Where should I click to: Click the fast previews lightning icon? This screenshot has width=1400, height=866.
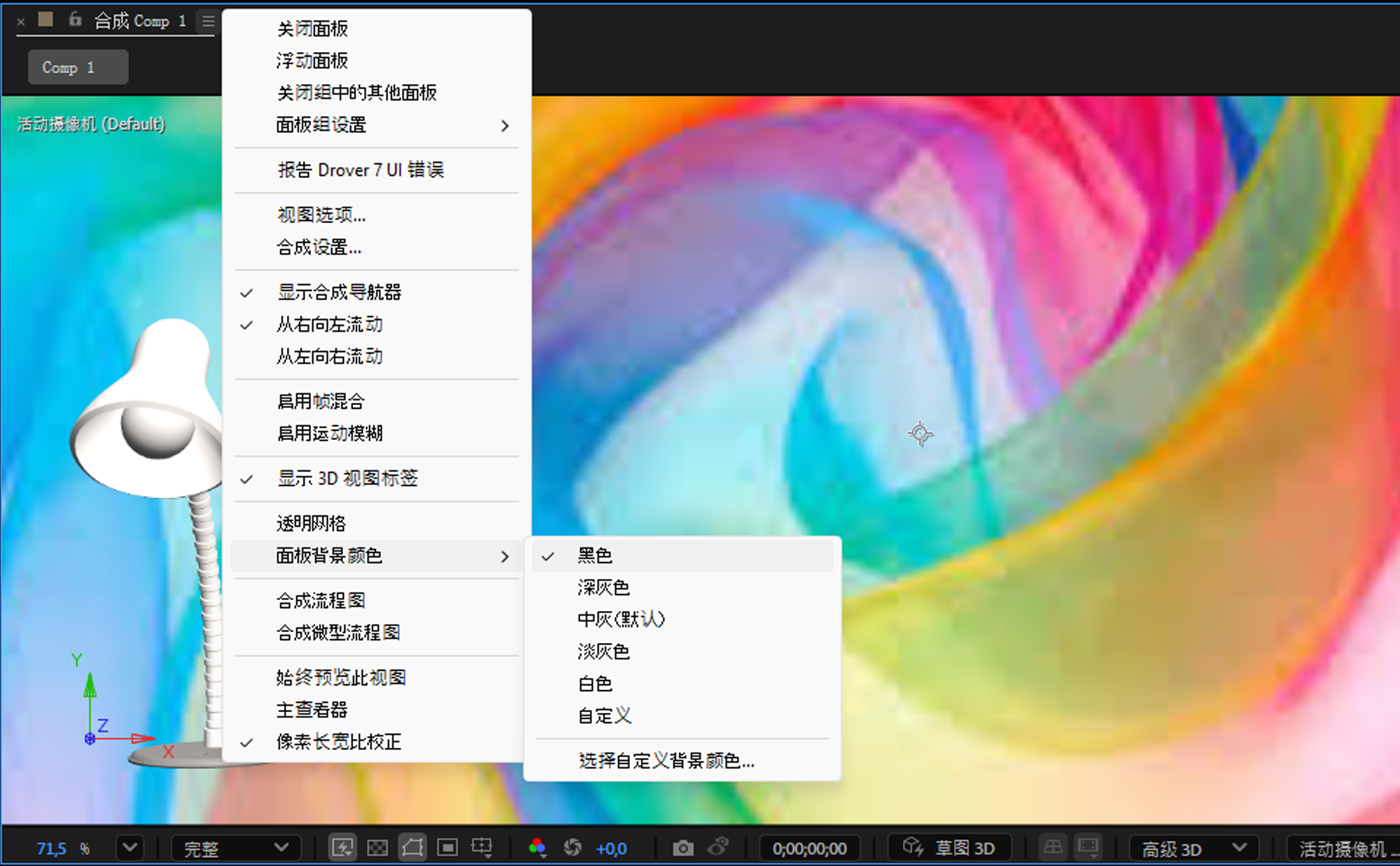[343, 847]
